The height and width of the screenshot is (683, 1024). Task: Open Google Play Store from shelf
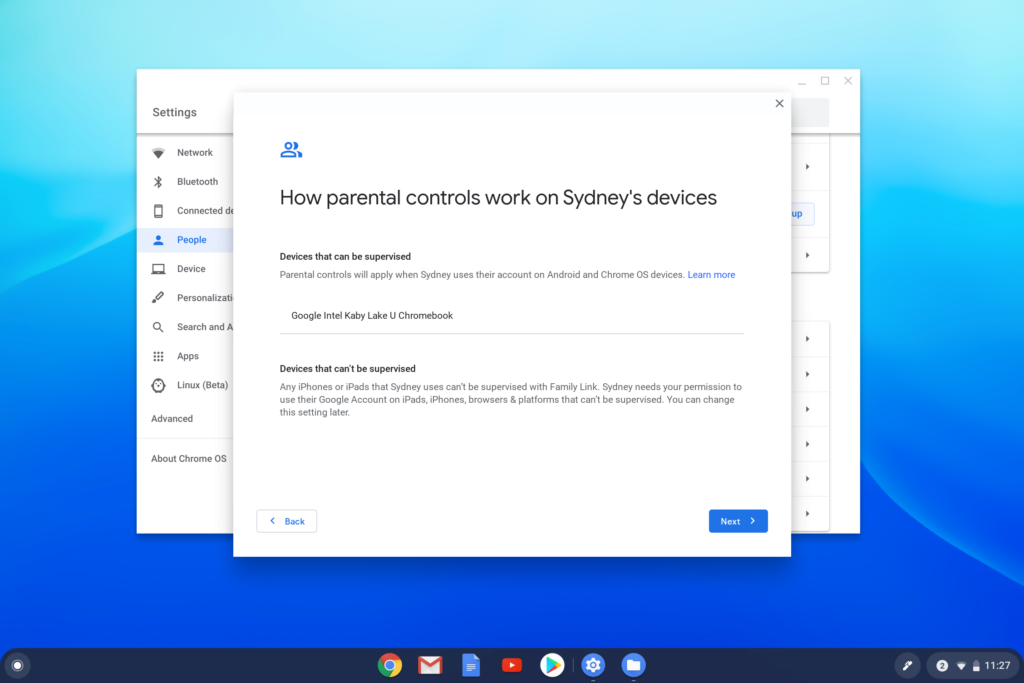552,665
